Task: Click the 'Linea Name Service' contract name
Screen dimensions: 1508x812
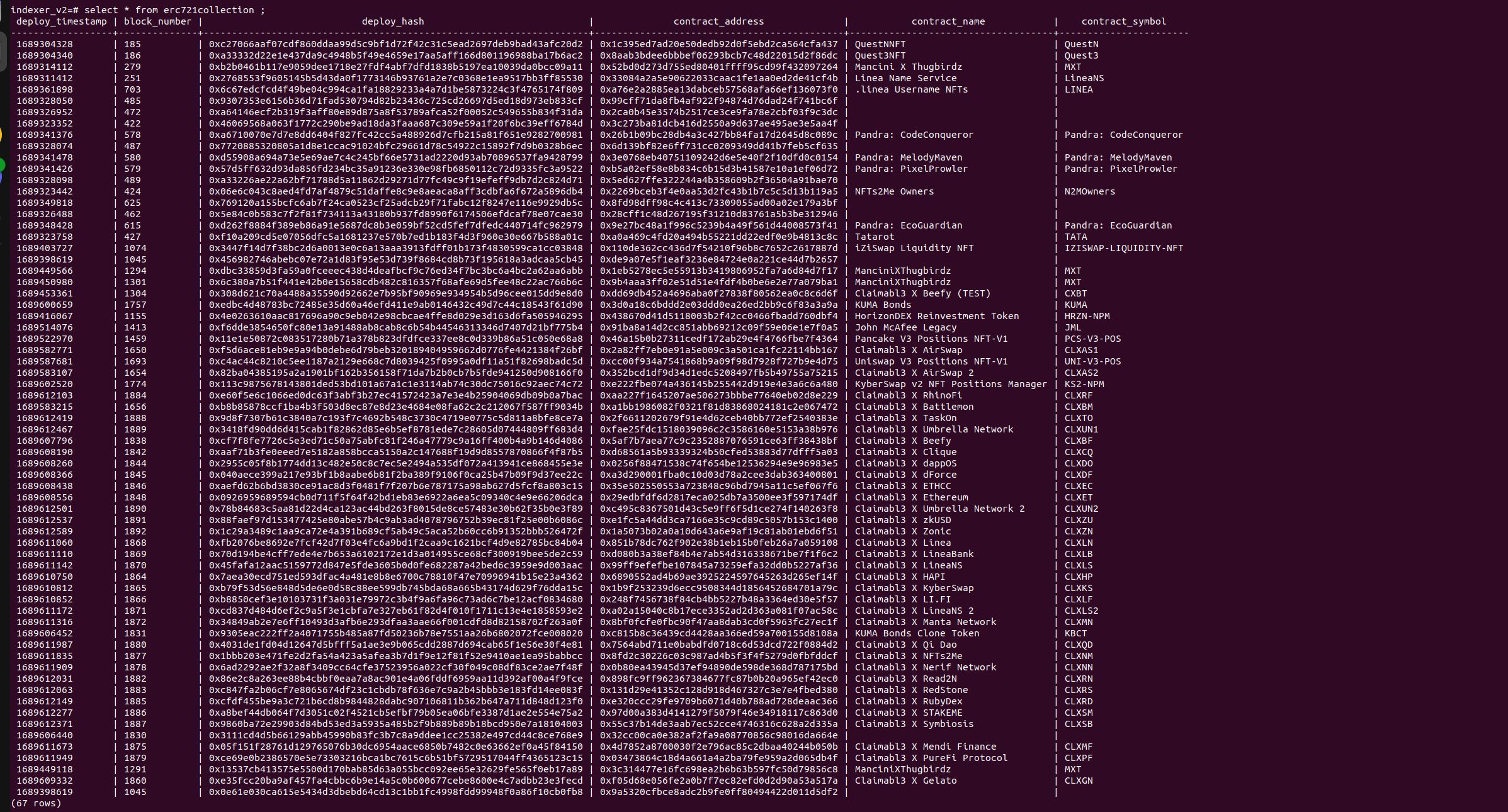Action: 905,78
